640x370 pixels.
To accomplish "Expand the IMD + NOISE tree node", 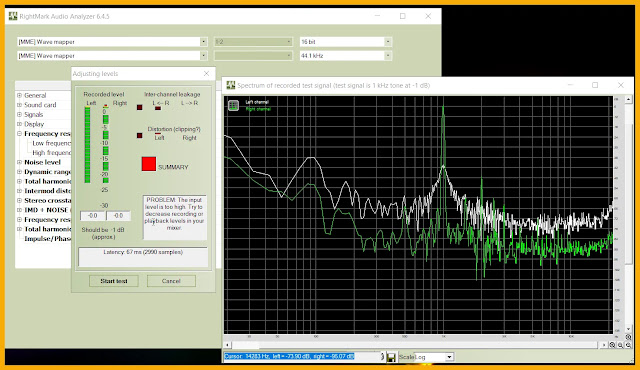I will [19, 210].
